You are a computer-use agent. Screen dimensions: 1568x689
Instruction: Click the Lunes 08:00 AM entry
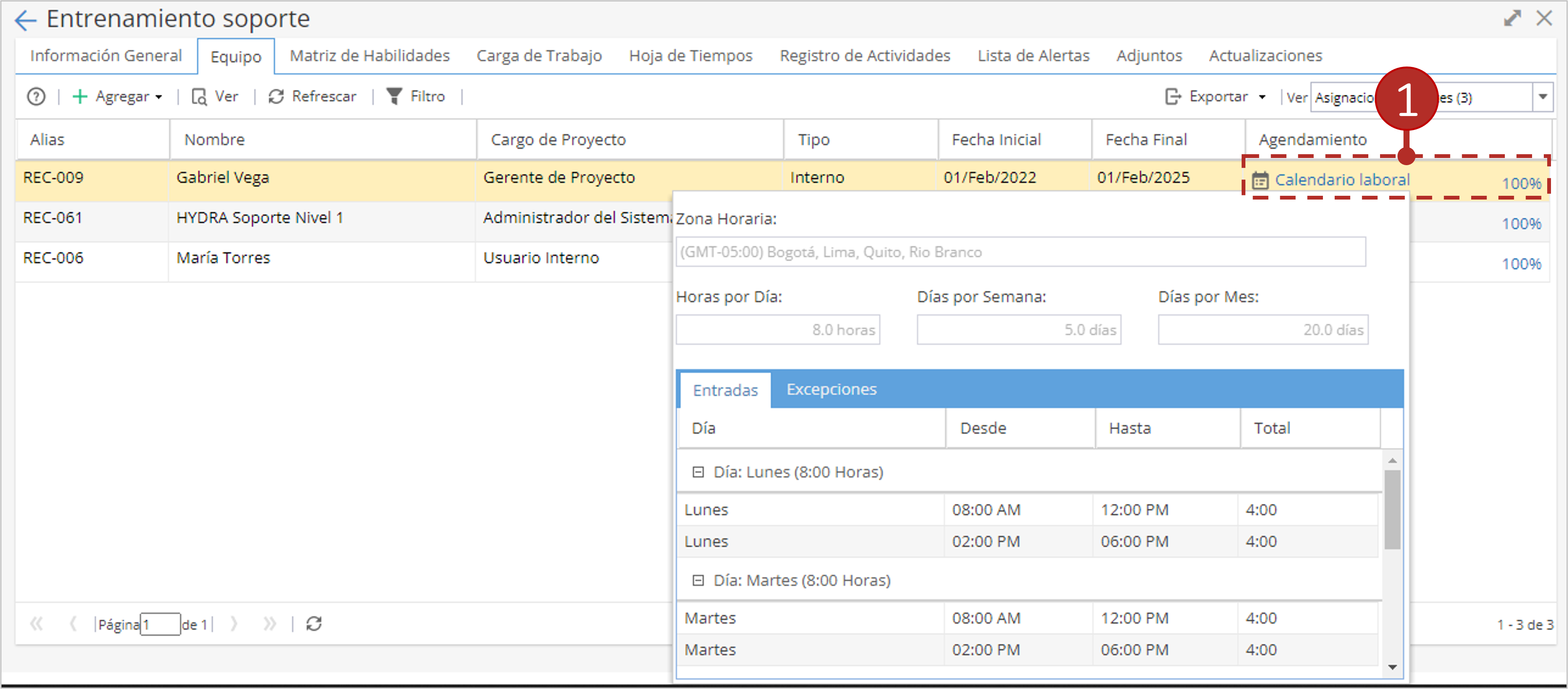(x=1027, y=509)
